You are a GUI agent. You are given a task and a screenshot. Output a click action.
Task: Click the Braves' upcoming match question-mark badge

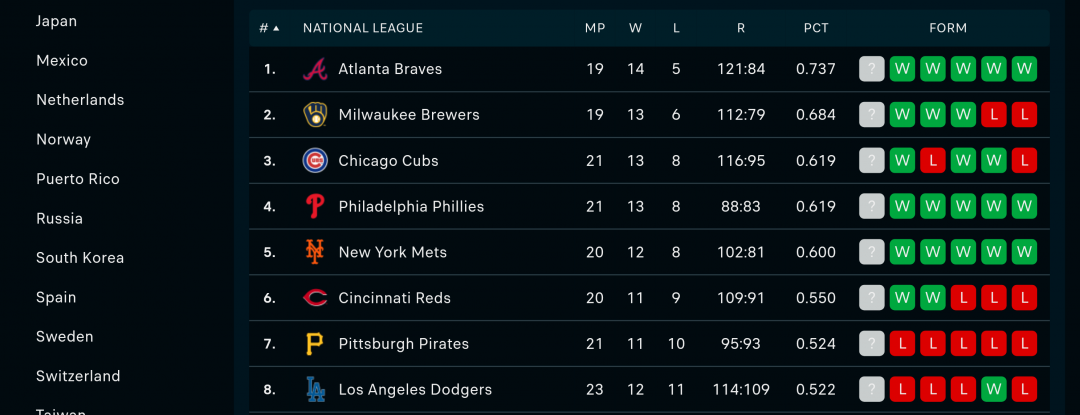point(872,69)
